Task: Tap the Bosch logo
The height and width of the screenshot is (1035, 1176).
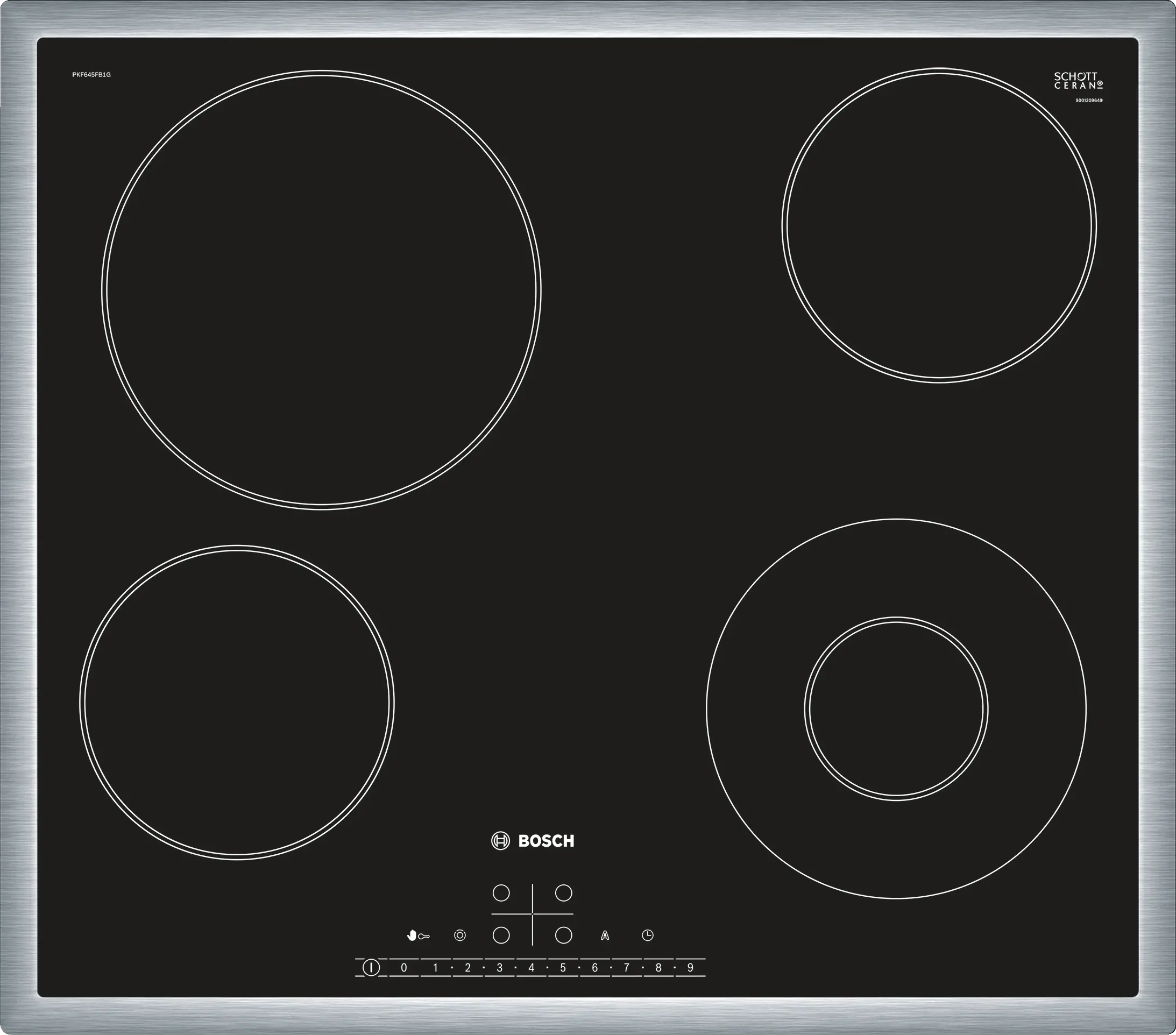Action: (532, 841)
